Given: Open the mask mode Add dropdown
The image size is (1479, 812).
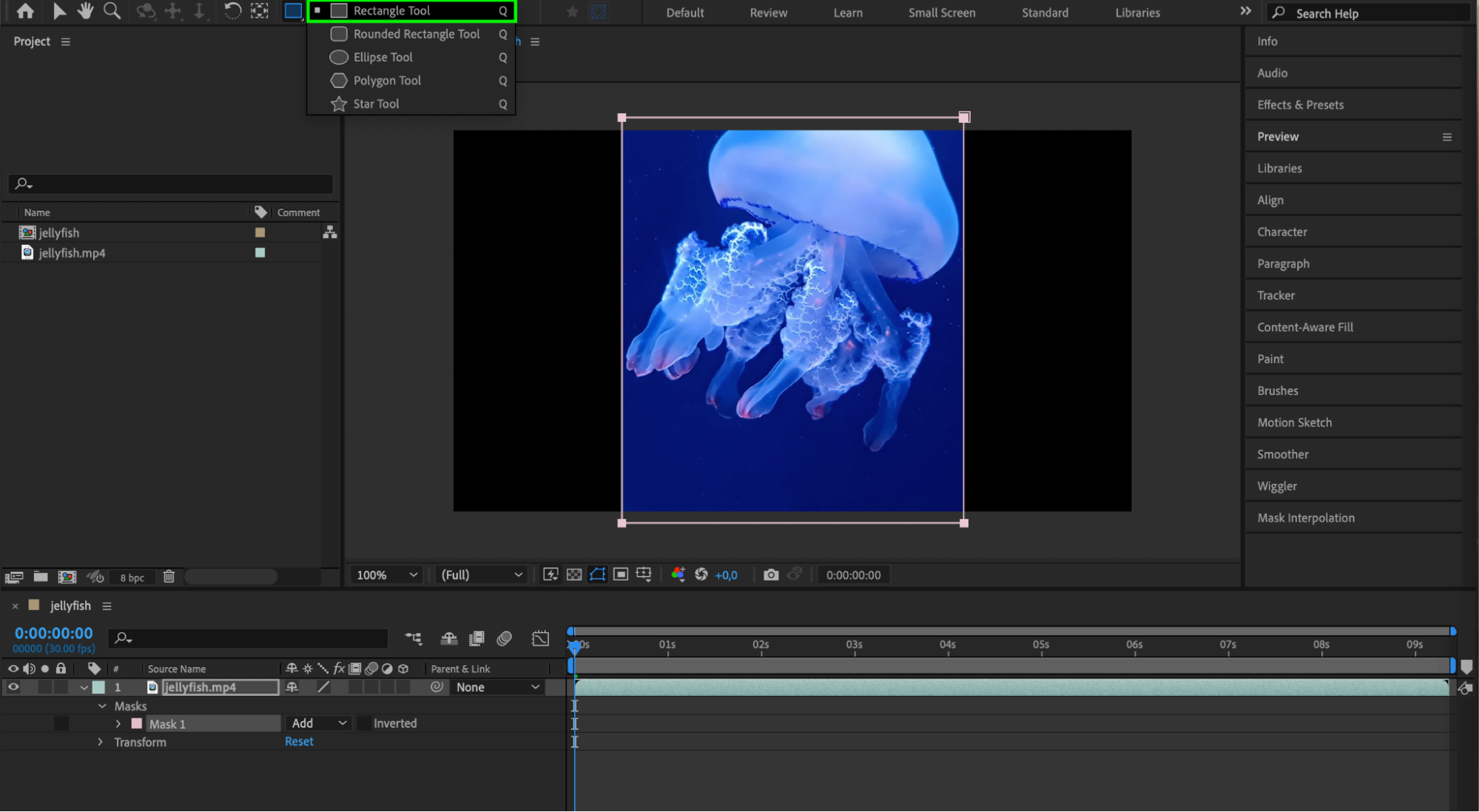Looking at the screenshot, I should click(x=318, y=723).
